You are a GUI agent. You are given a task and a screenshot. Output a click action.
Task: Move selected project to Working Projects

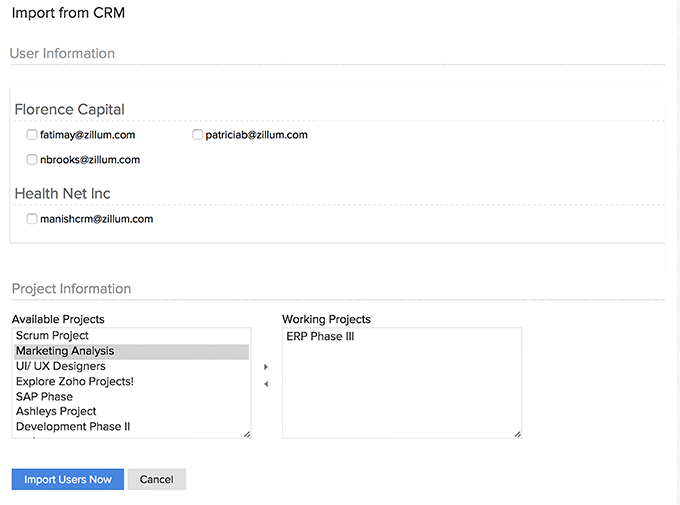[x=266, y=367]
